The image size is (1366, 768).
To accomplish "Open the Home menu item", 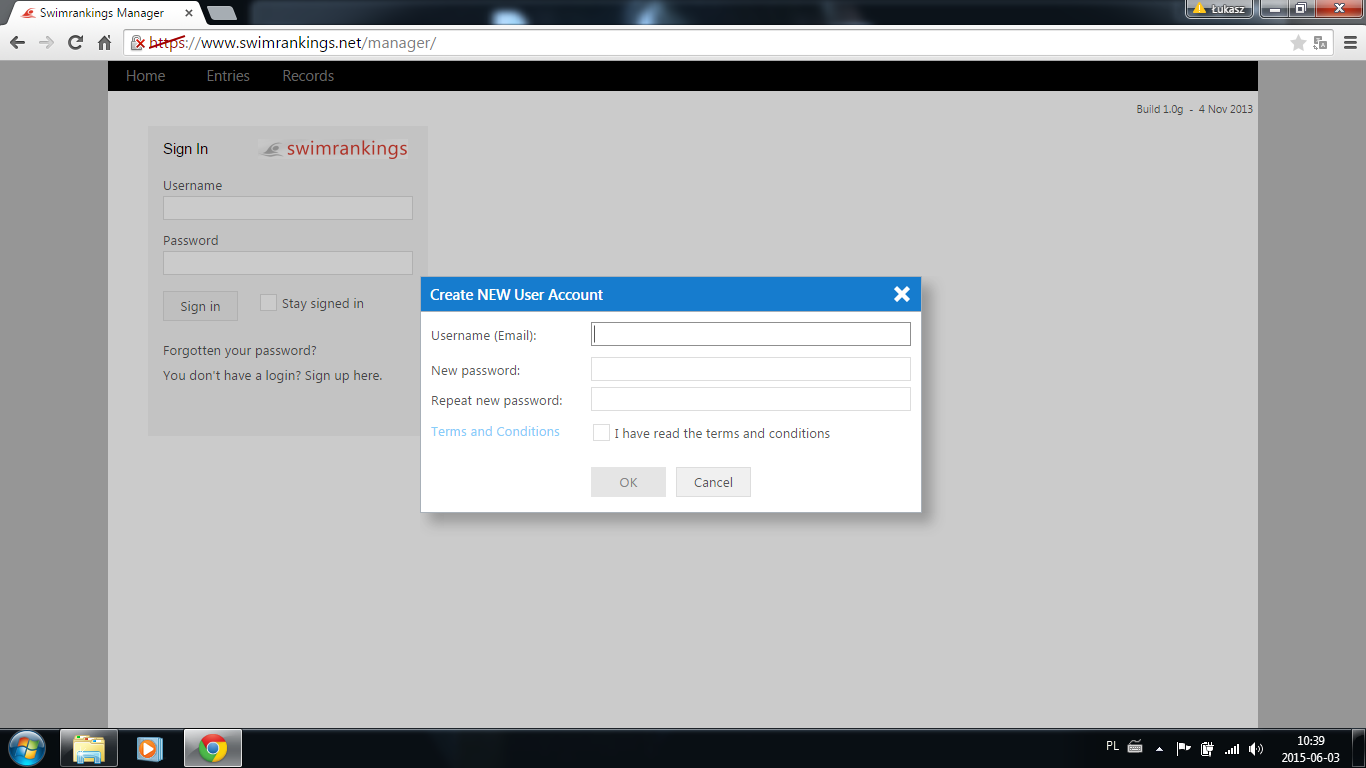I will pos(146,76).
